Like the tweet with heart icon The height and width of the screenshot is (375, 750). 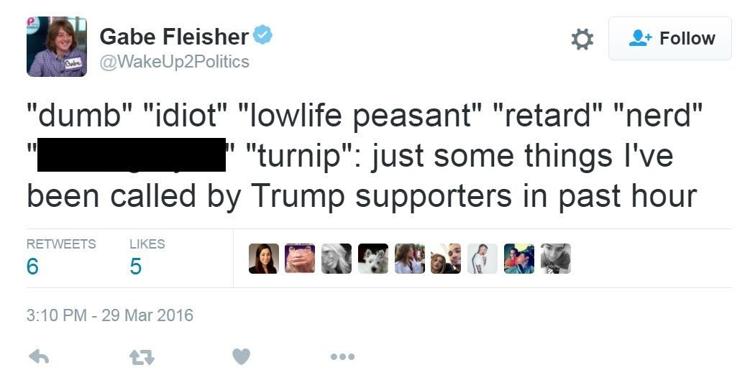click(241, 356)
